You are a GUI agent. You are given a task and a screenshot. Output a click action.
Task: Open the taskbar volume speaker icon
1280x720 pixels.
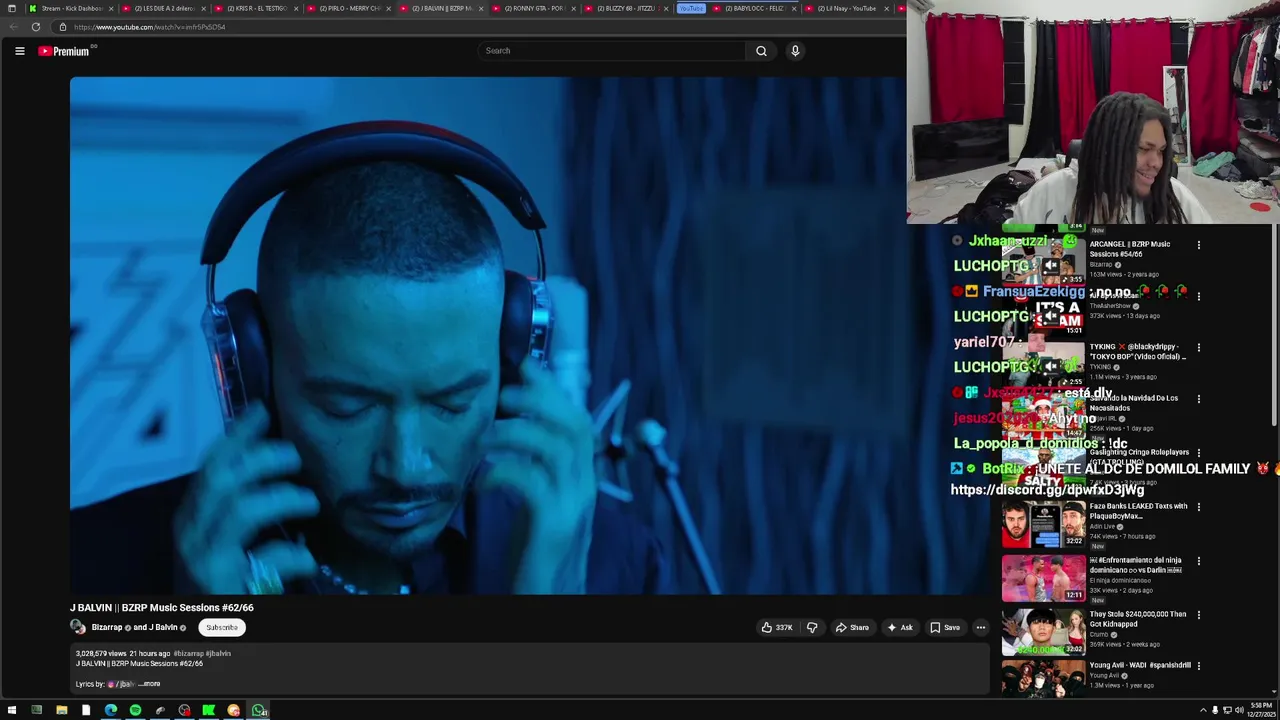(1239, 711)
